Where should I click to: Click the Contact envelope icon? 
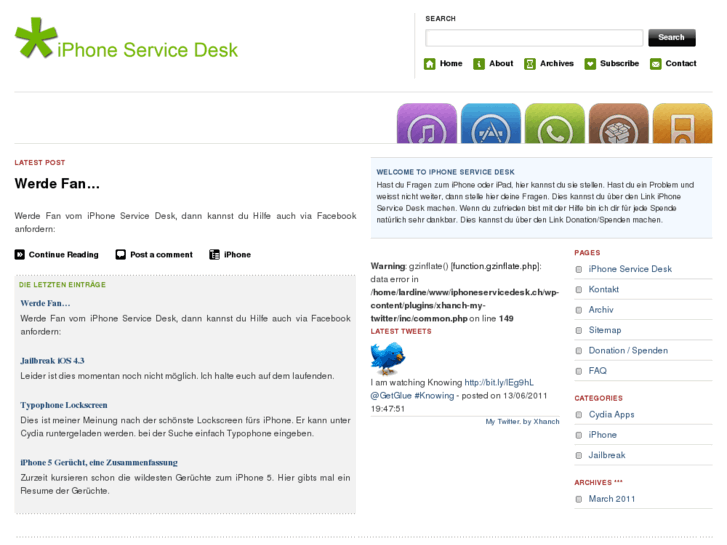(655, 64)
